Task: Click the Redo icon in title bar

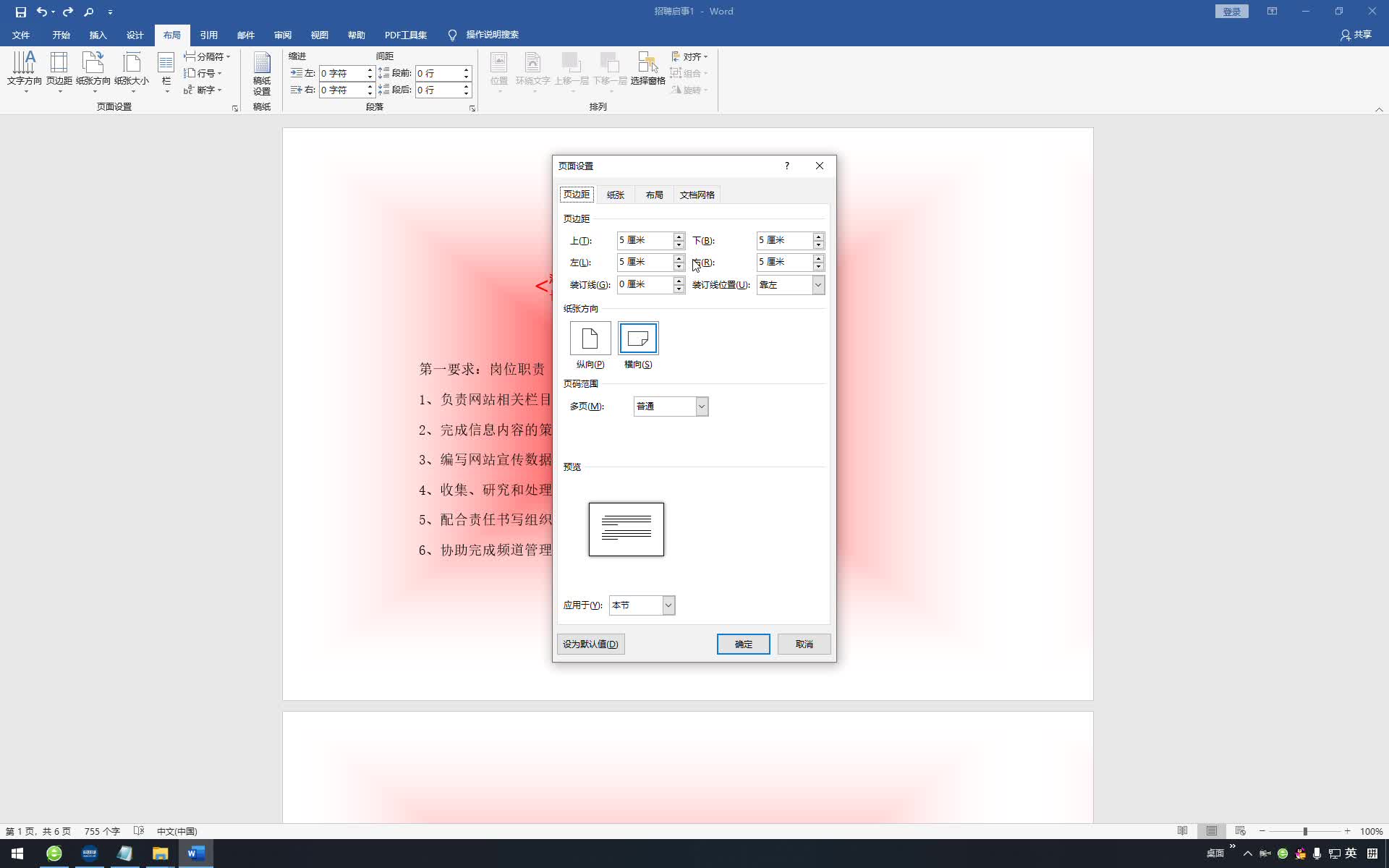Action: [68, 12]
